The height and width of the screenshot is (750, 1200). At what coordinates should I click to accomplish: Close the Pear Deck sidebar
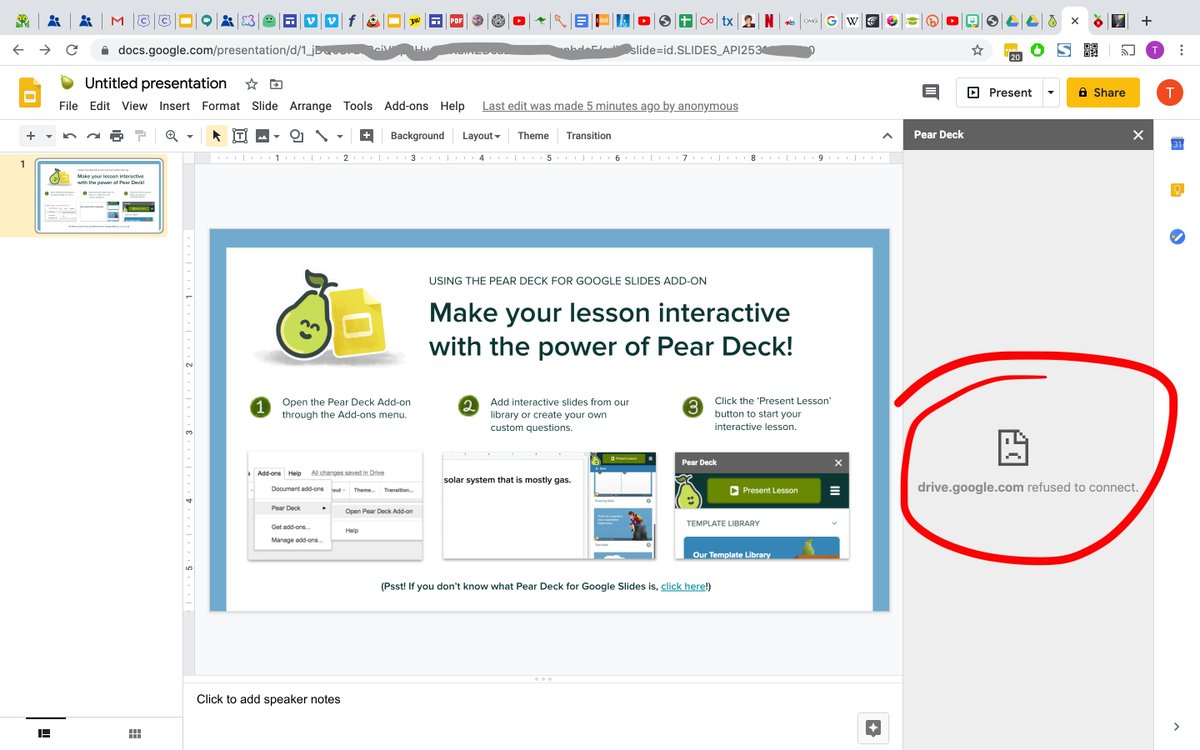(1138, 135)
